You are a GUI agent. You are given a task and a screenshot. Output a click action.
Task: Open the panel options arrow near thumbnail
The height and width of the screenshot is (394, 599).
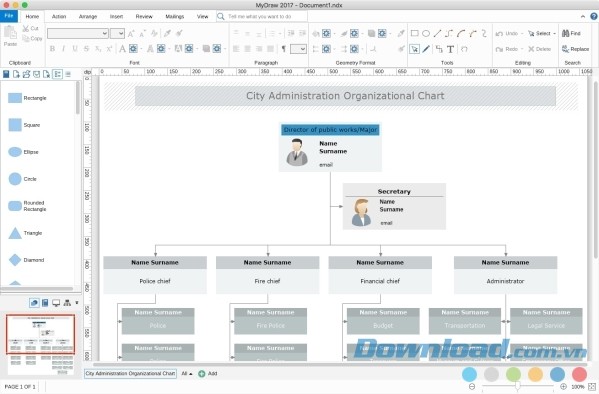tap(77, 303)
